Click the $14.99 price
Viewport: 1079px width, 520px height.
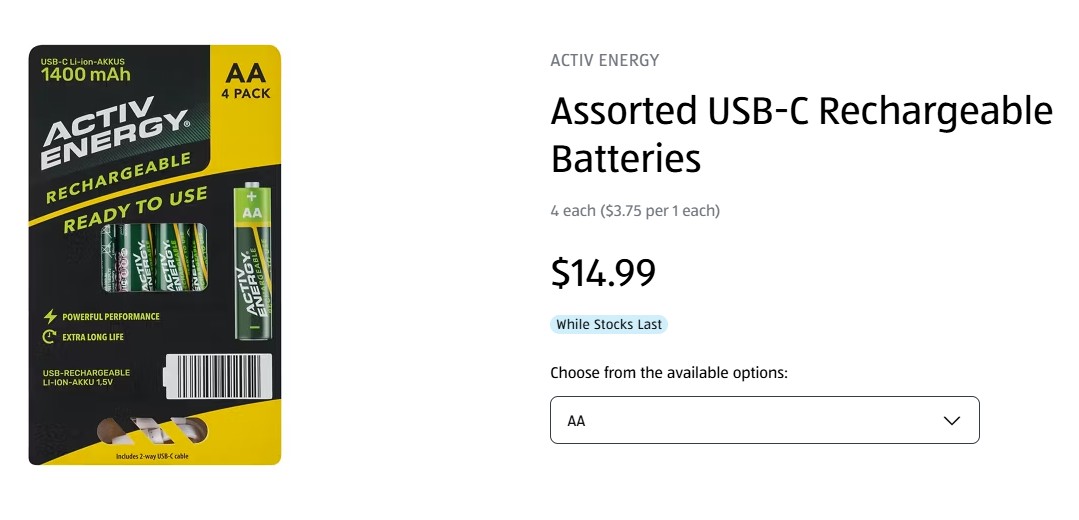(x=603, y=272)
